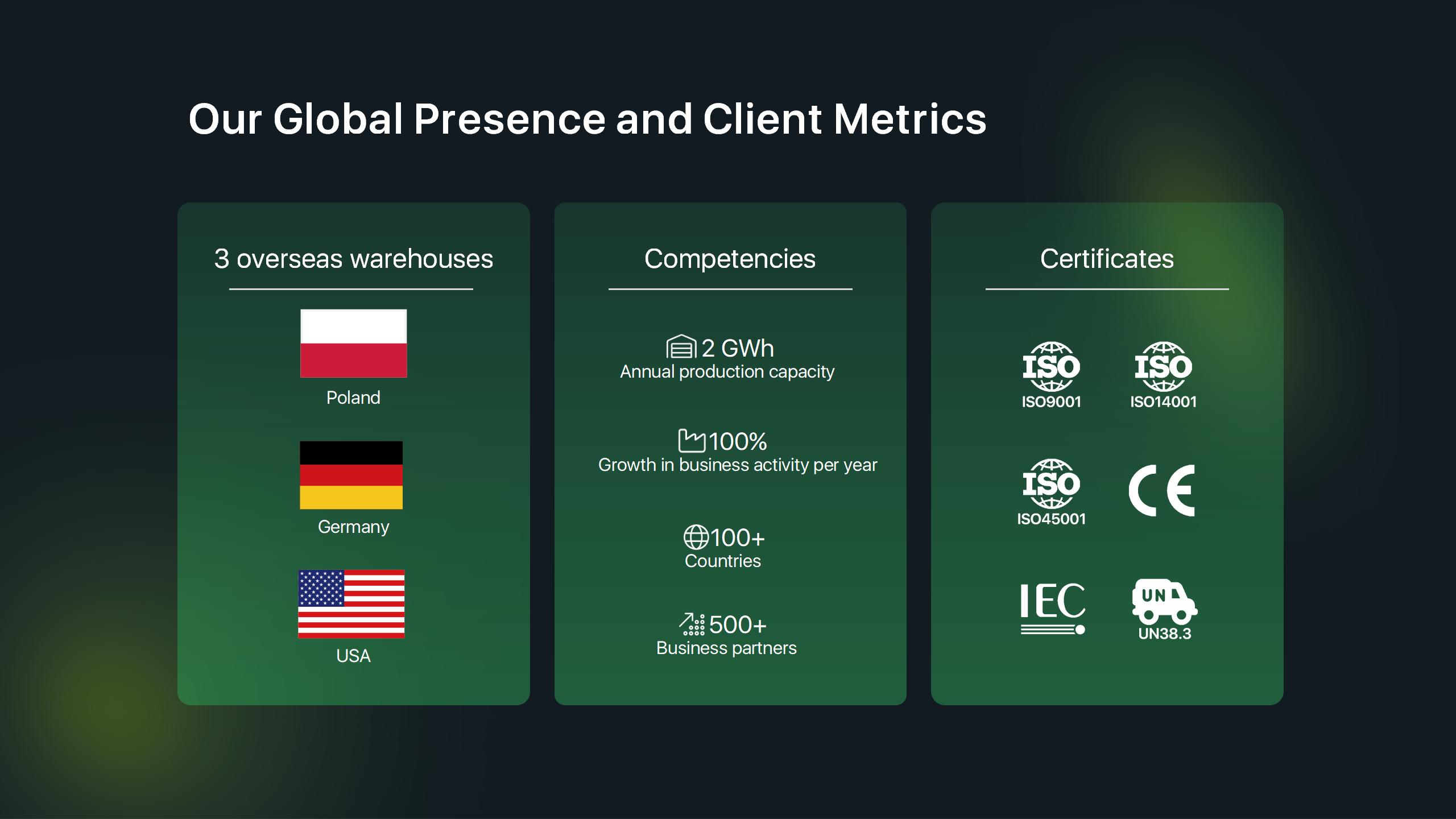Click the factory icon beside 100%

click(692, 441)
